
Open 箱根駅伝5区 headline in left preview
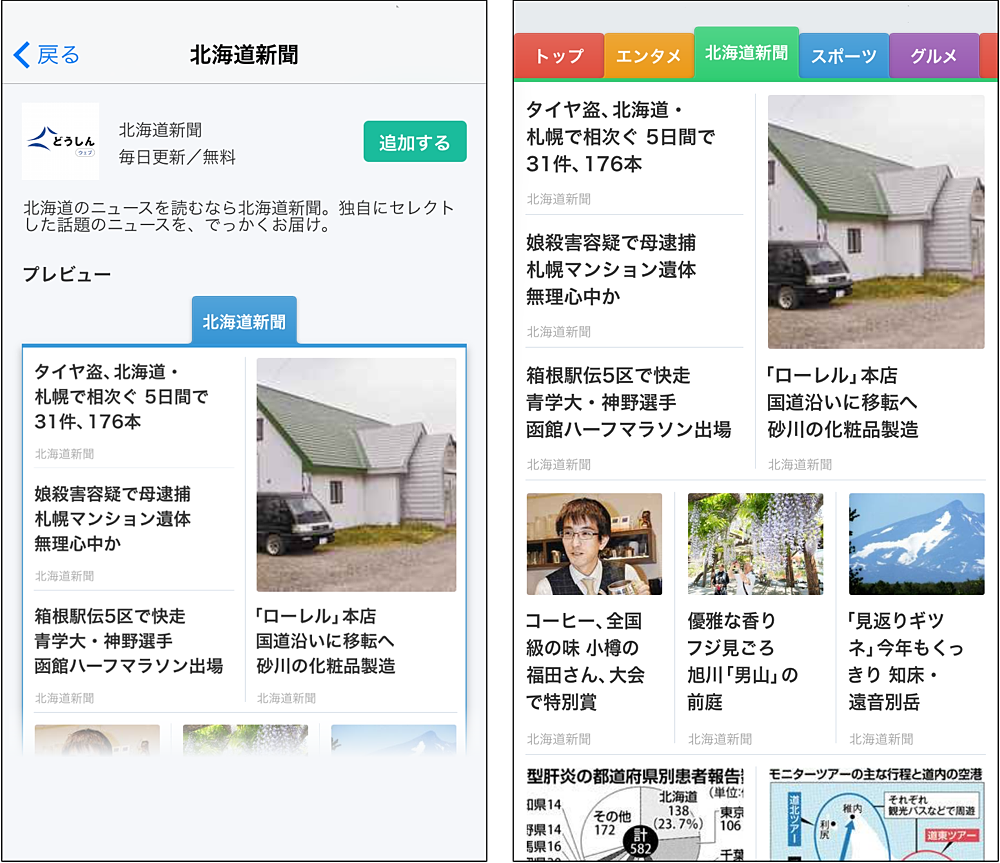click(129, 641)
